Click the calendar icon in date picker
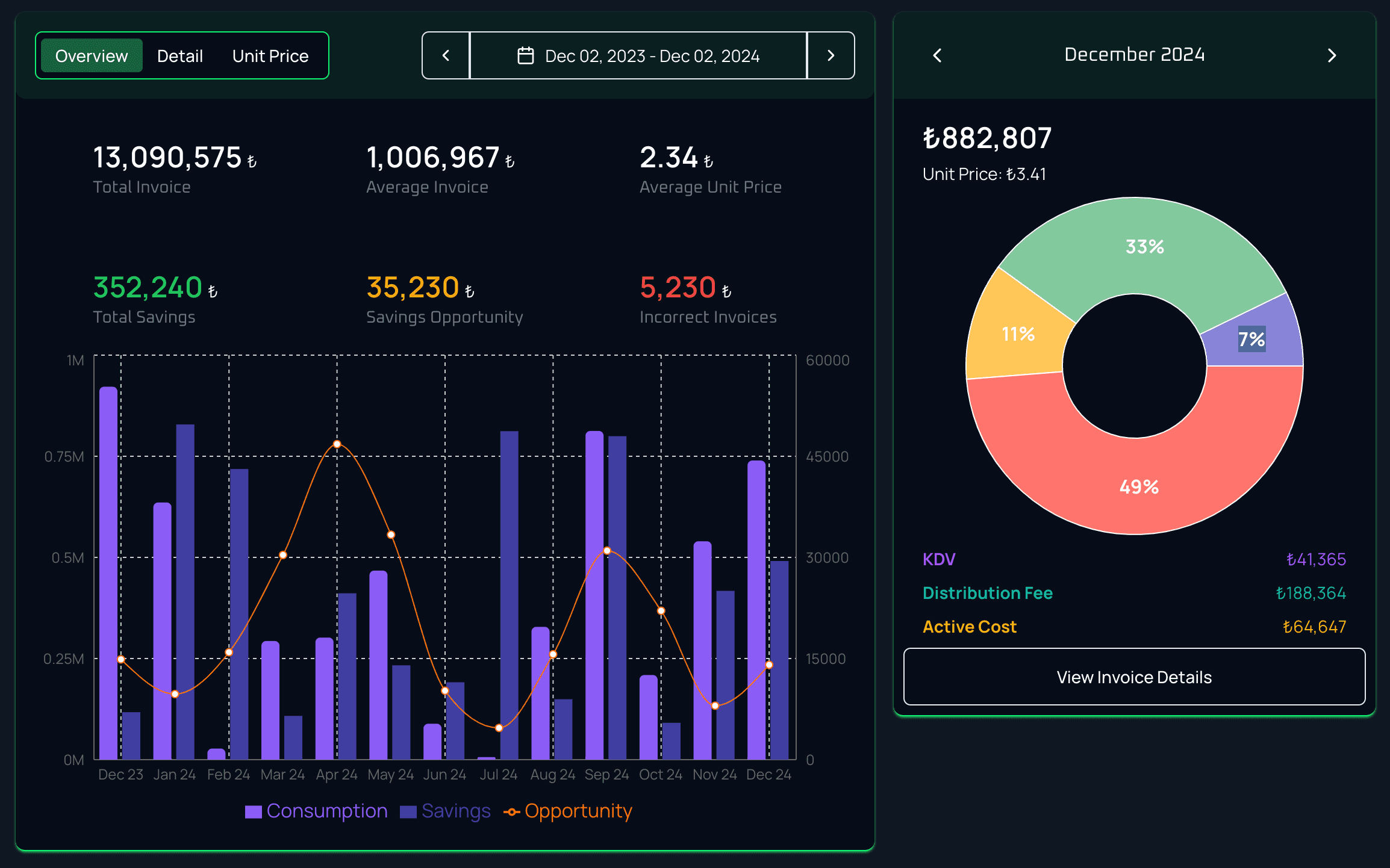The image size is (1390, 868). (525, 56)
